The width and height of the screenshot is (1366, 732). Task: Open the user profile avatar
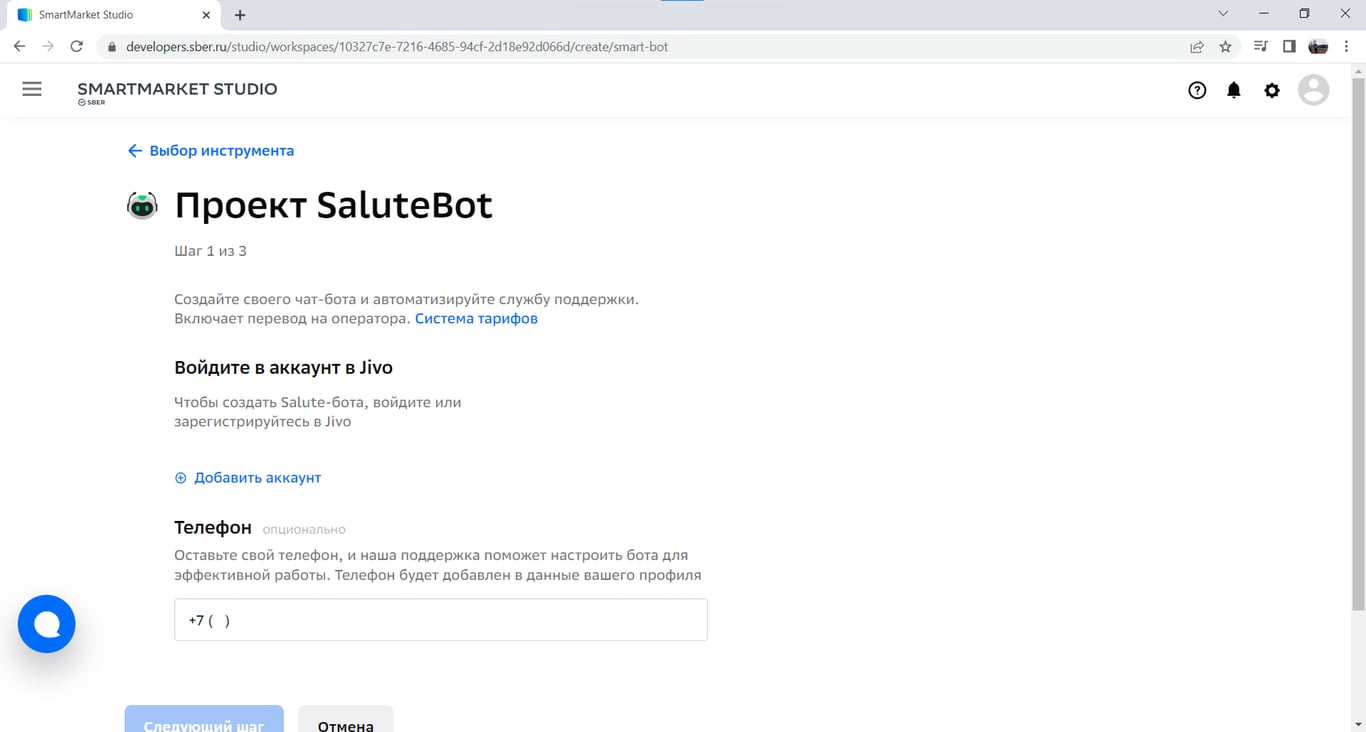click(1313, 90)
